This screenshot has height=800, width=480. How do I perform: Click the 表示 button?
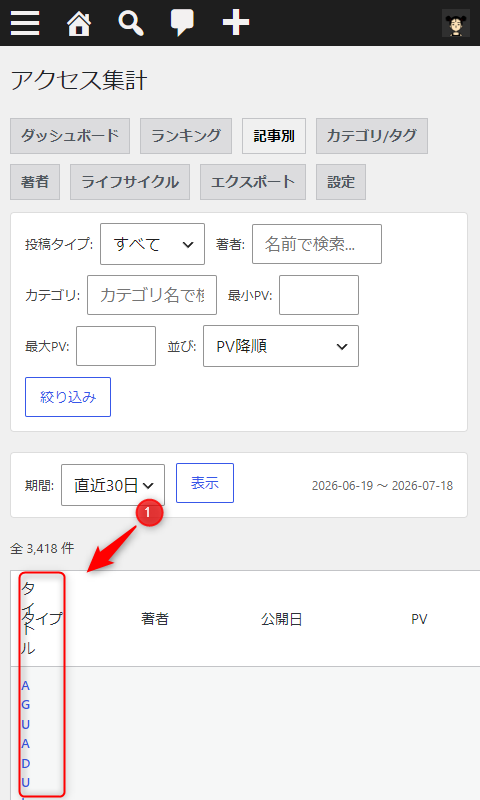[205, 483]
